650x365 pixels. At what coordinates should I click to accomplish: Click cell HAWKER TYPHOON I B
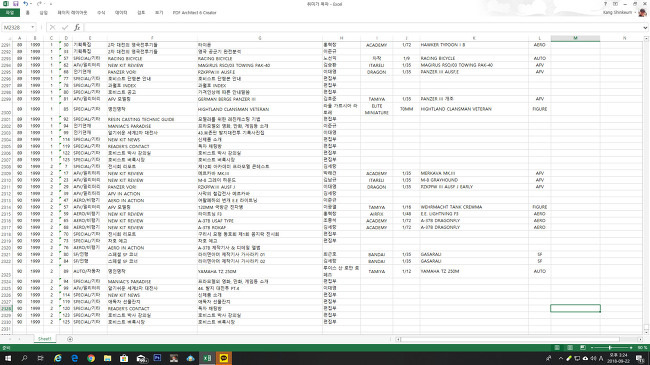click(474, 45)
